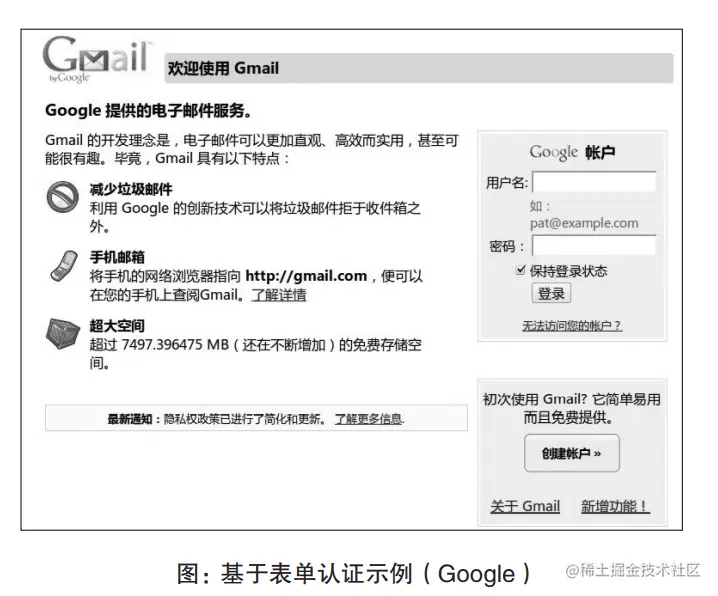Image resolution: width=718 pixels, height=596 pixels.
Task: Open the 无法访问您的帐户？ link
Action: pyautogui.click(x=572, y=325)
